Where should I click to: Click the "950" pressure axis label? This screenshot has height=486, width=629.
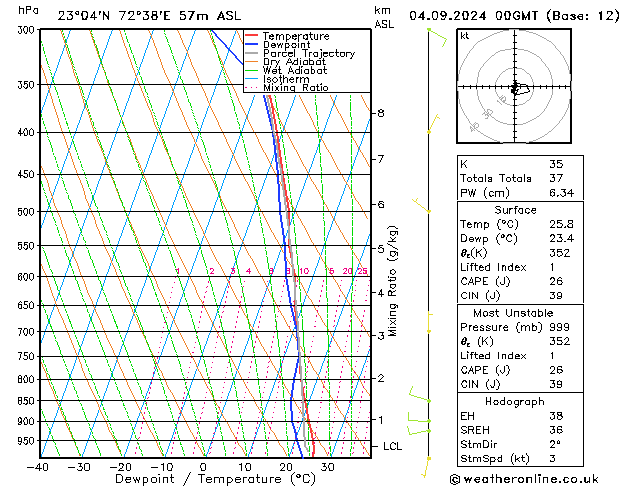28,441
